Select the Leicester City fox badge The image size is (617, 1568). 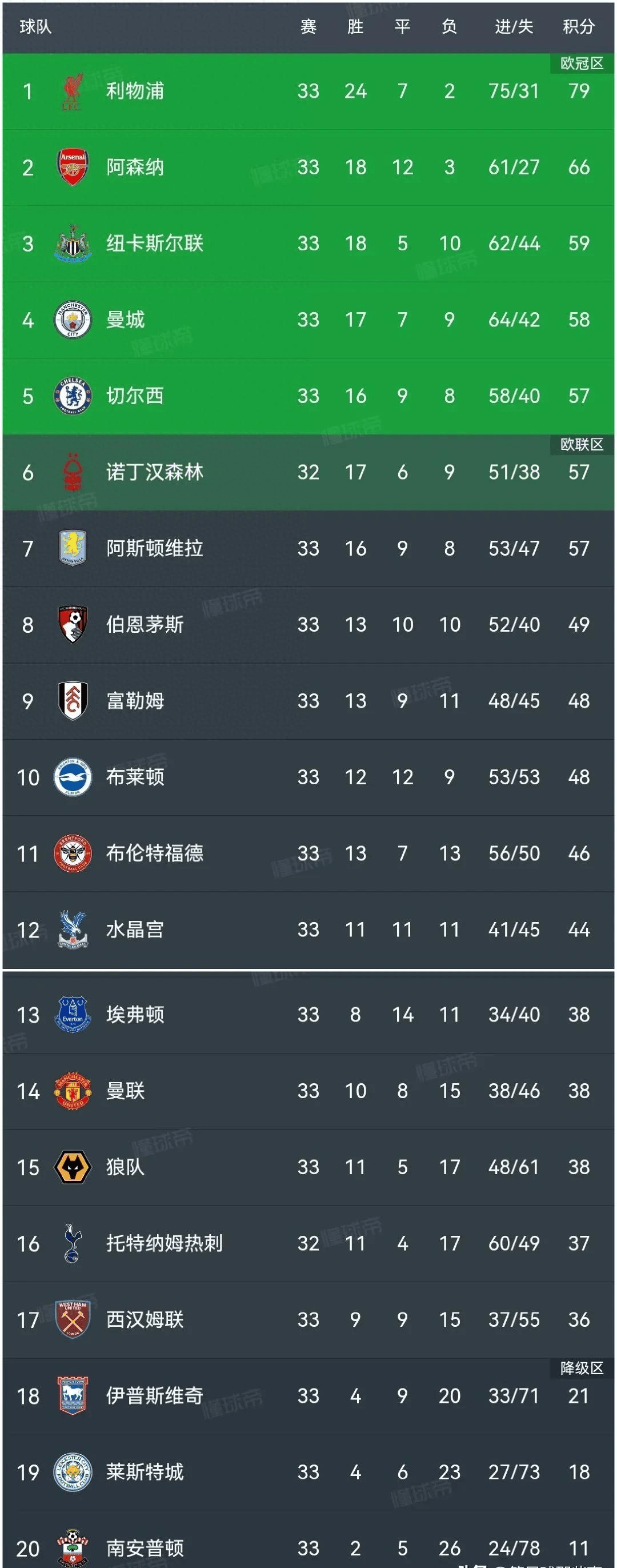(73, 1472)
